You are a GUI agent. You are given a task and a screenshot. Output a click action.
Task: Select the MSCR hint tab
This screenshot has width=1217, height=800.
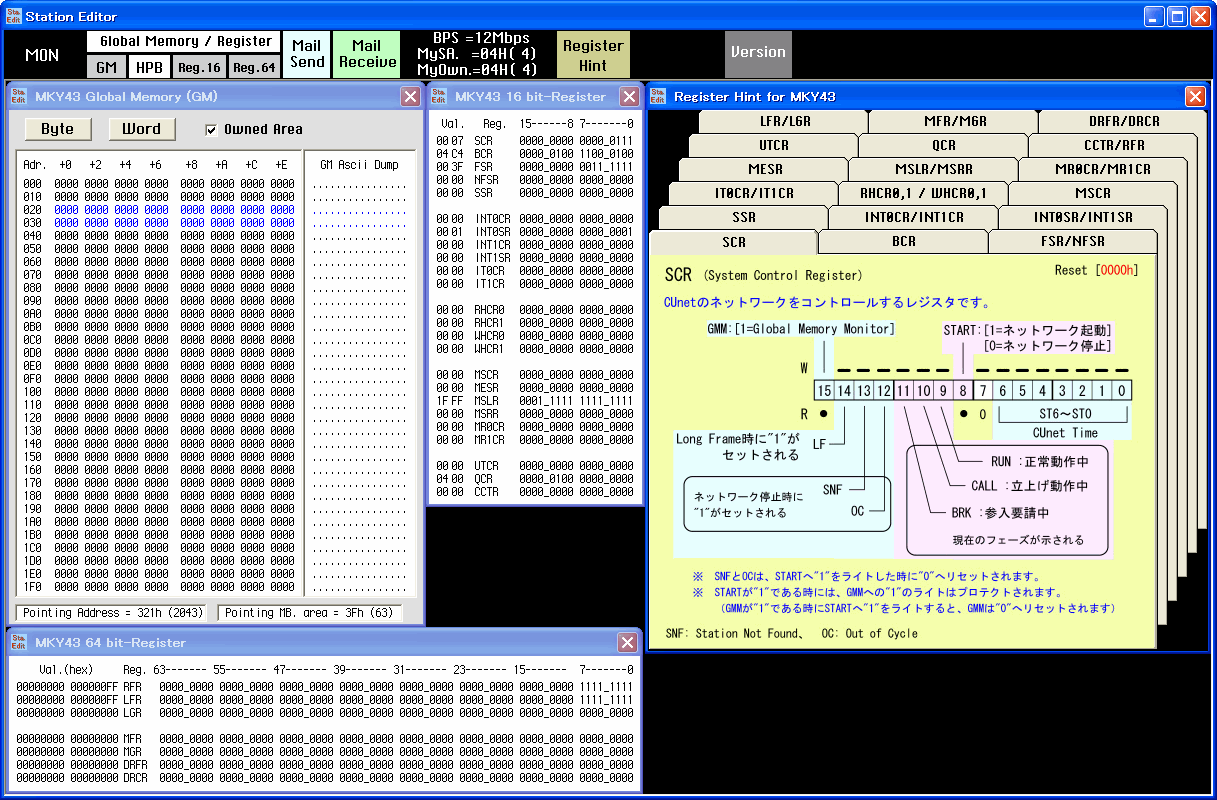click(1092, 193)
